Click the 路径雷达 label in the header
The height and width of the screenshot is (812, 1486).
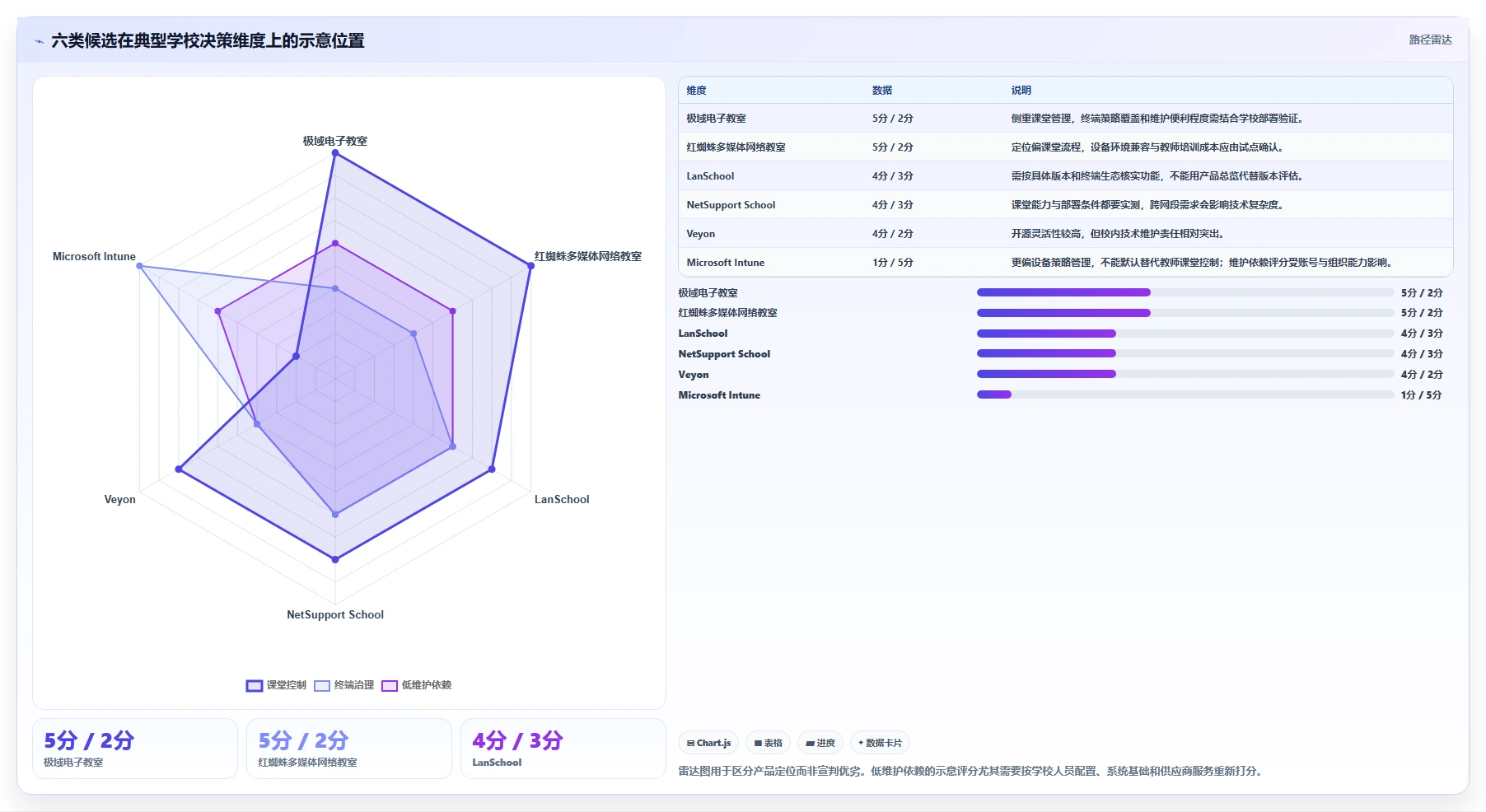tap(1430, 40)
